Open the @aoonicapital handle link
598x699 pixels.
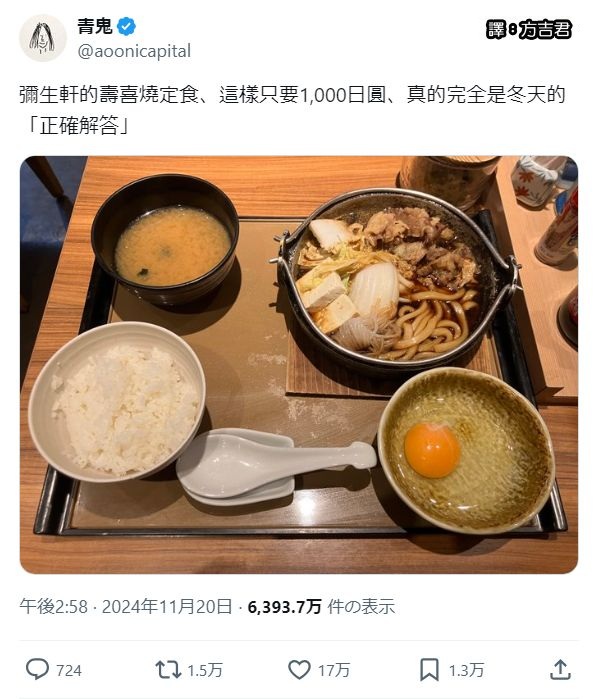tap(134, 51)
